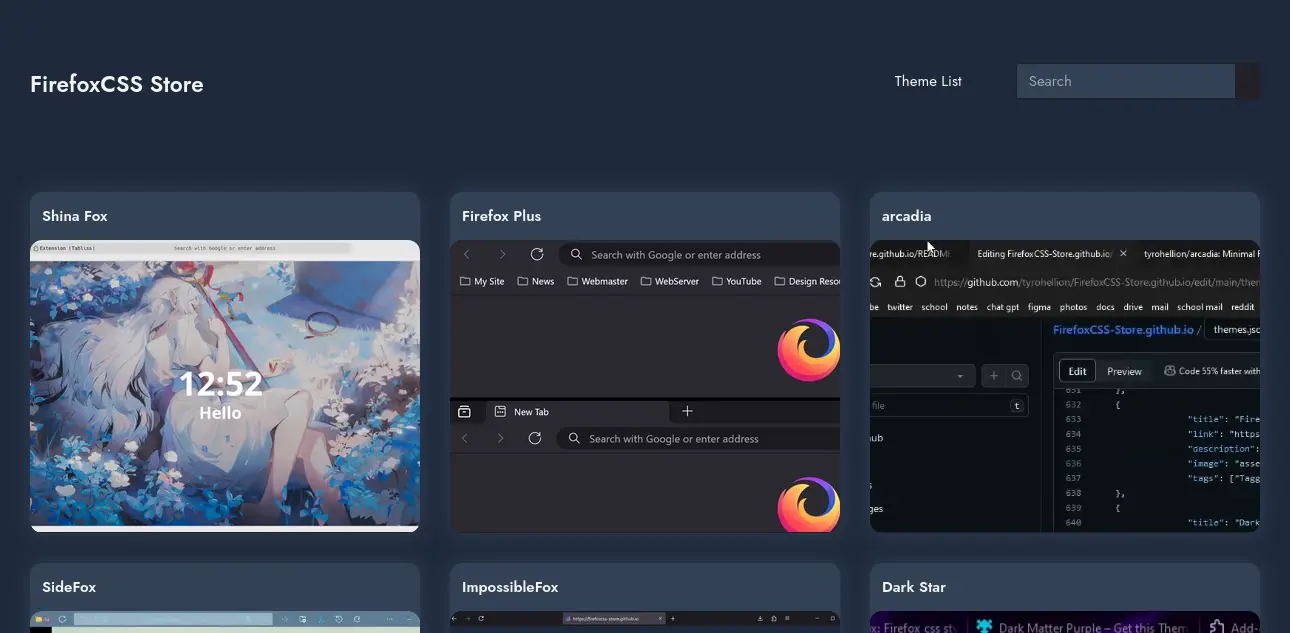The image size is (1290, 633).
Task: View the Dark Star preview image
Action: click(x=1065, y=622)
